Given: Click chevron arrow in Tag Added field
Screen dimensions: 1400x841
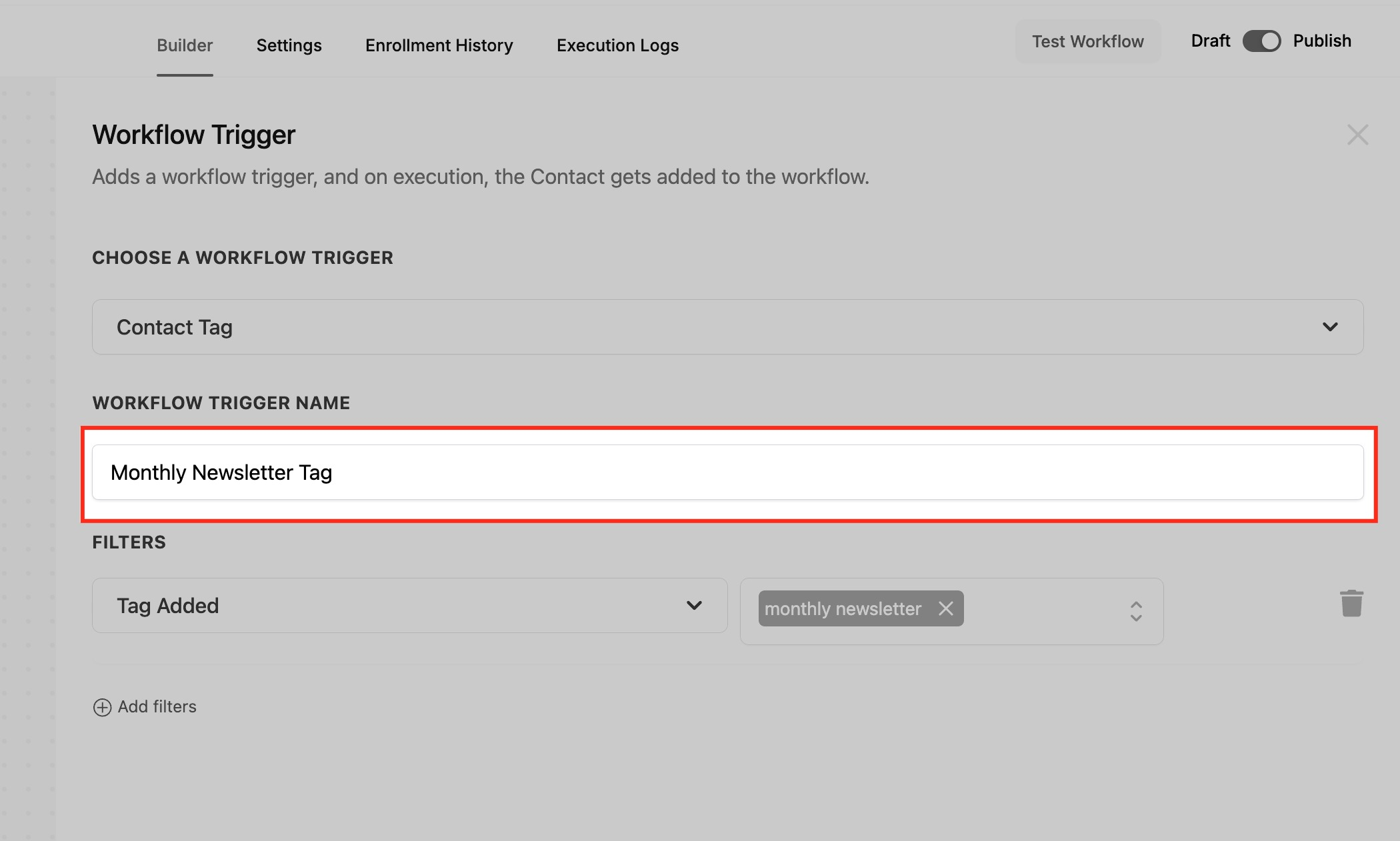Looking at the screenshot, I should (694, 606).
